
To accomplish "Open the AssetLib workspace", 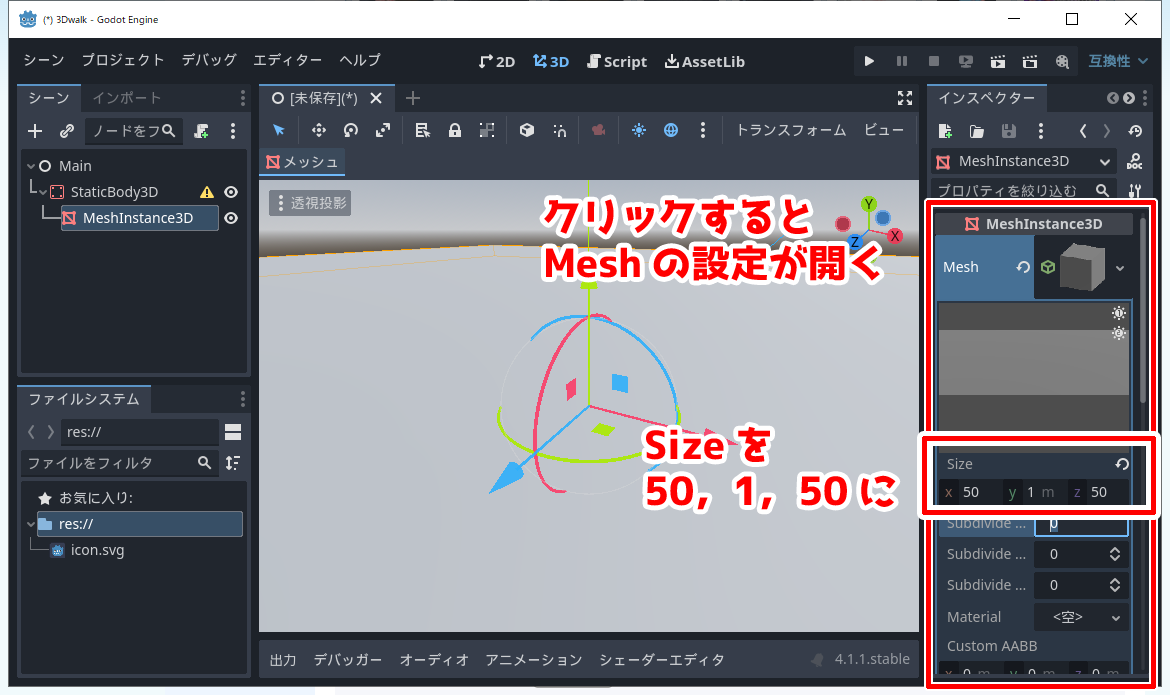I will (x=705, y=61).
